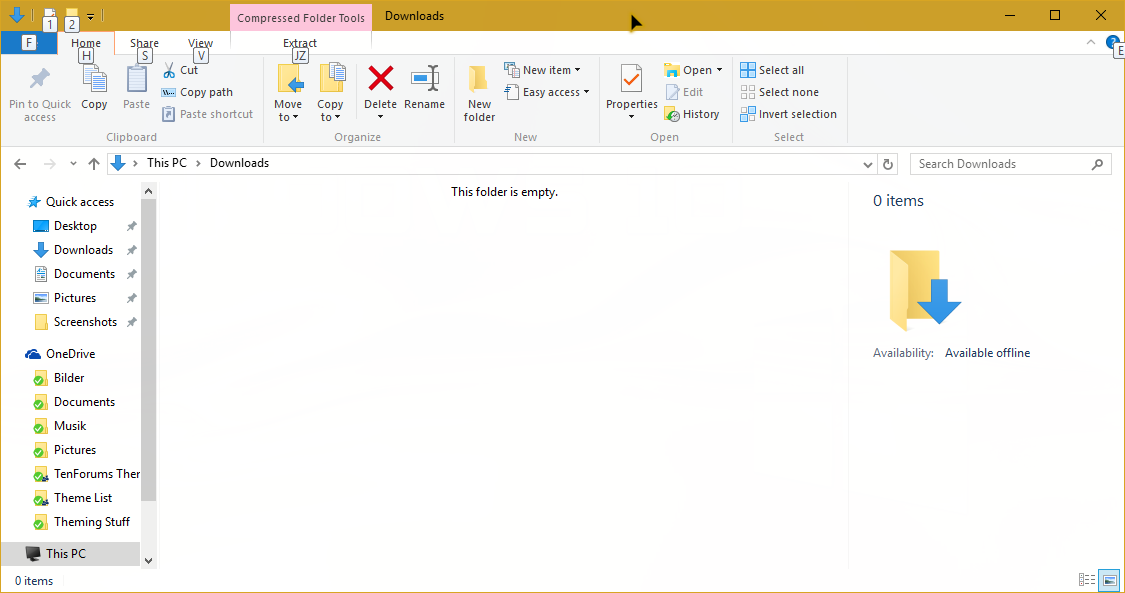Click the New folder icon in title bar
Screen dimensions: 1125x593
(x=72, y=14)
